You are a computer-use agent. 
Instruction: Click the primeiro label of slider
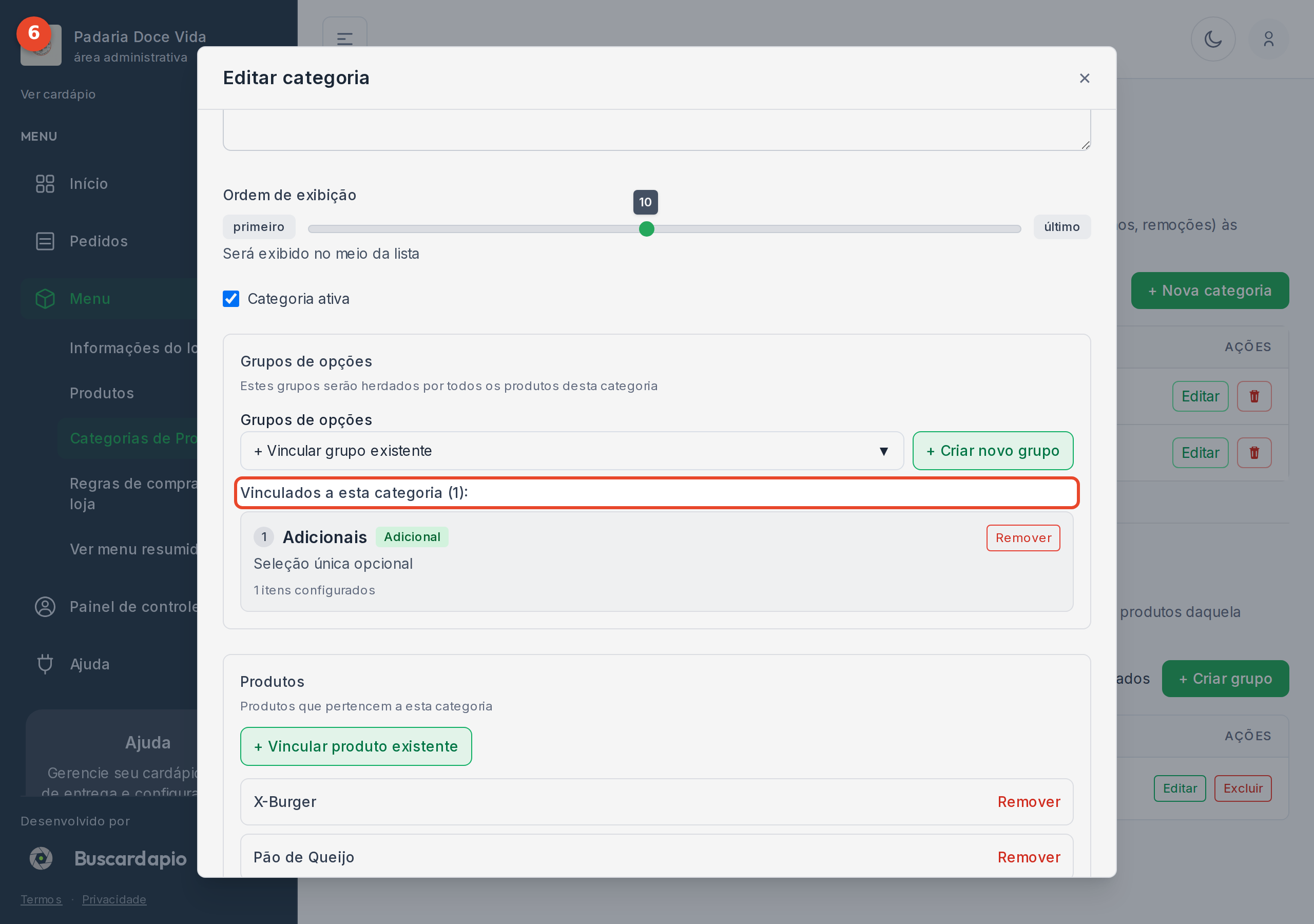coord(259,227)
